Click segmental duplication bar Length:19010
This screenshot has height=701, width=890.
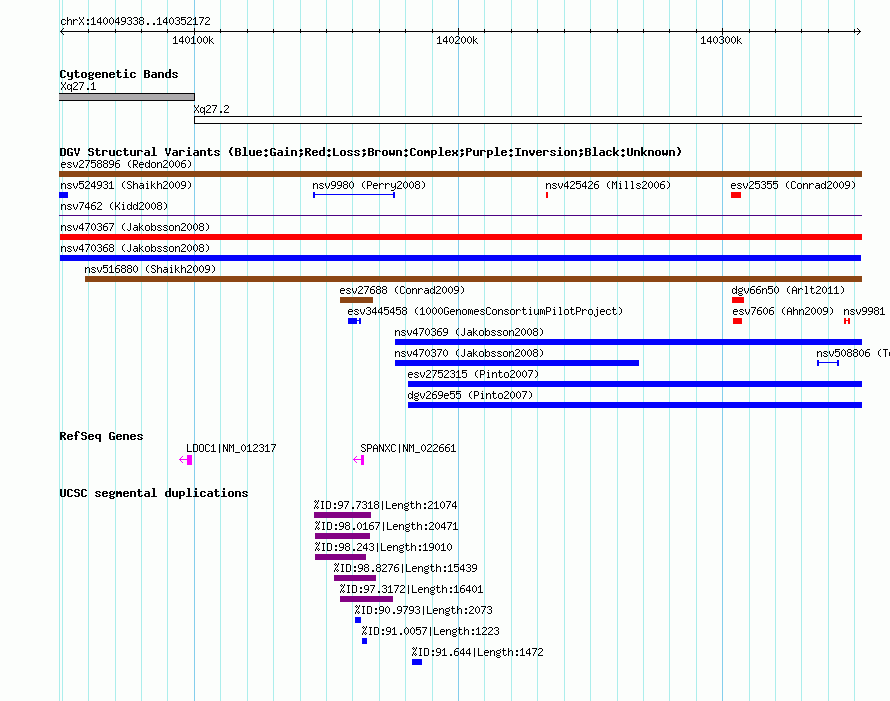point(341,557)
